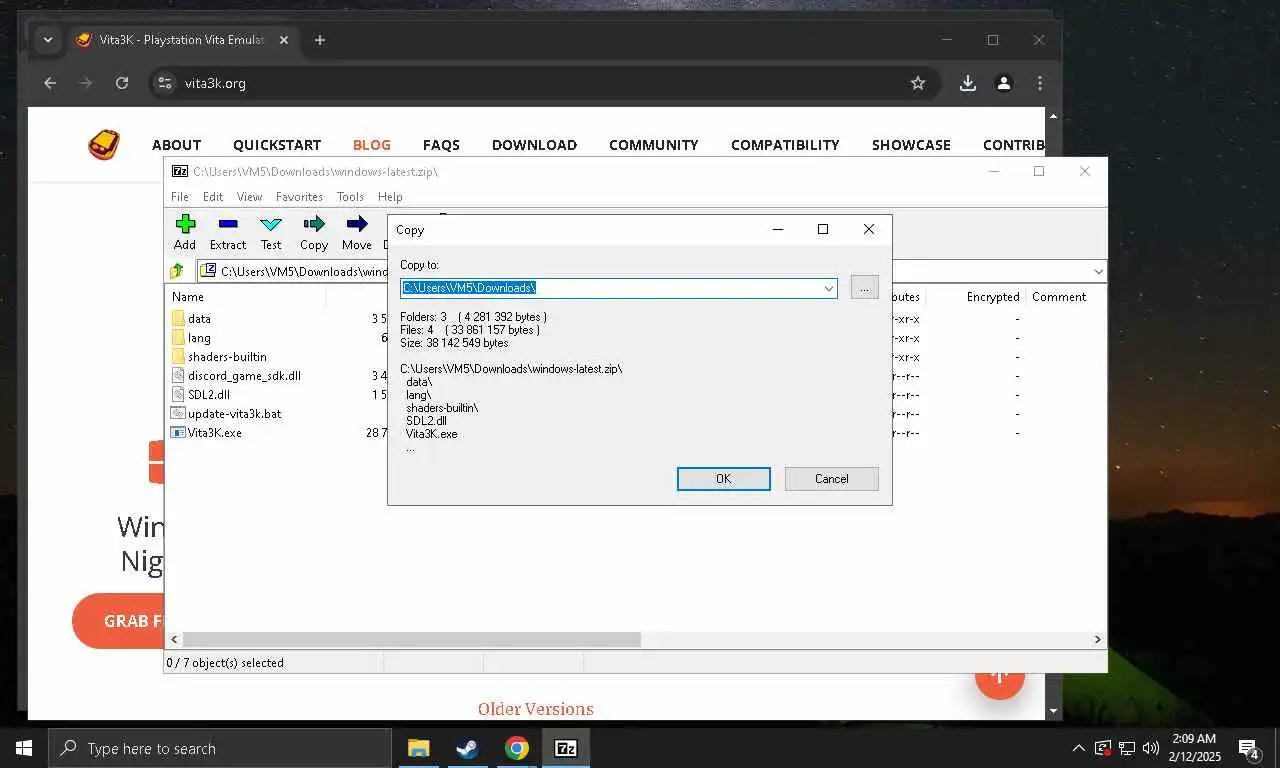Open the View menu in 7-Zip
This screenshot has height=768, width=1280.
[249, 197]
